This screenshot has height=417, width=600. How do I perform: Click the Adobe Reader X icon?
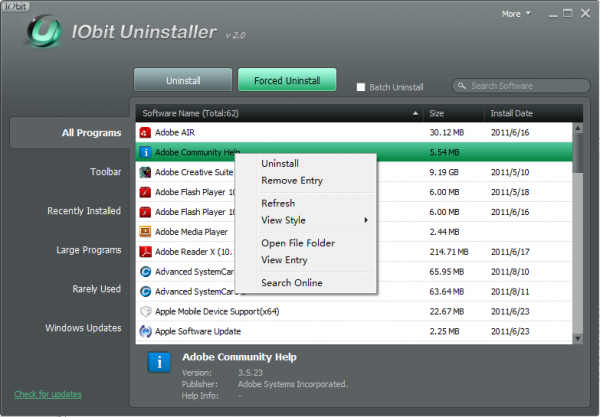(145, 252)
